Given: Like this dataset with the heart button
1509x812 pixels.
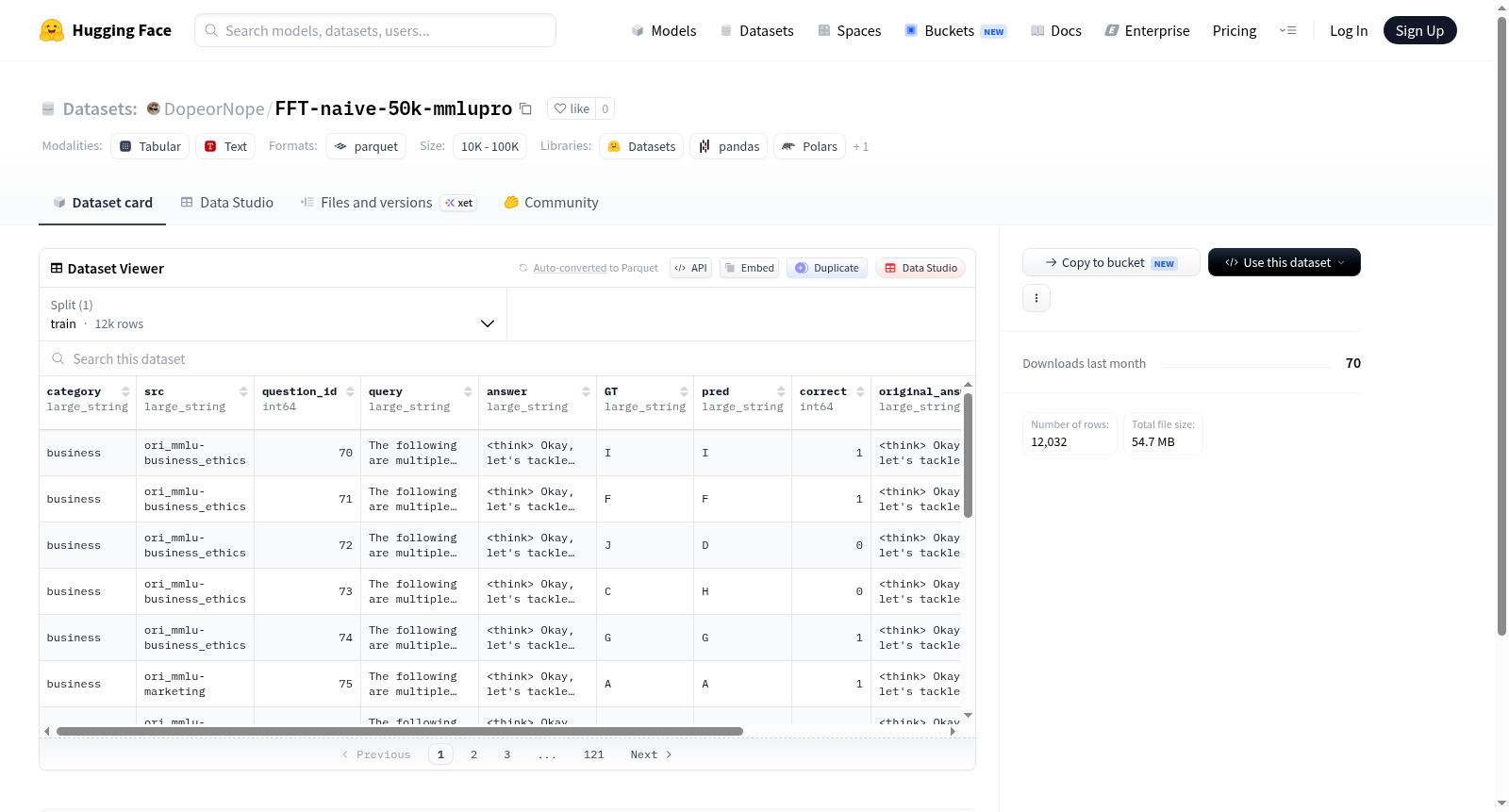Looking at the screenshot, I should [572, 108].
